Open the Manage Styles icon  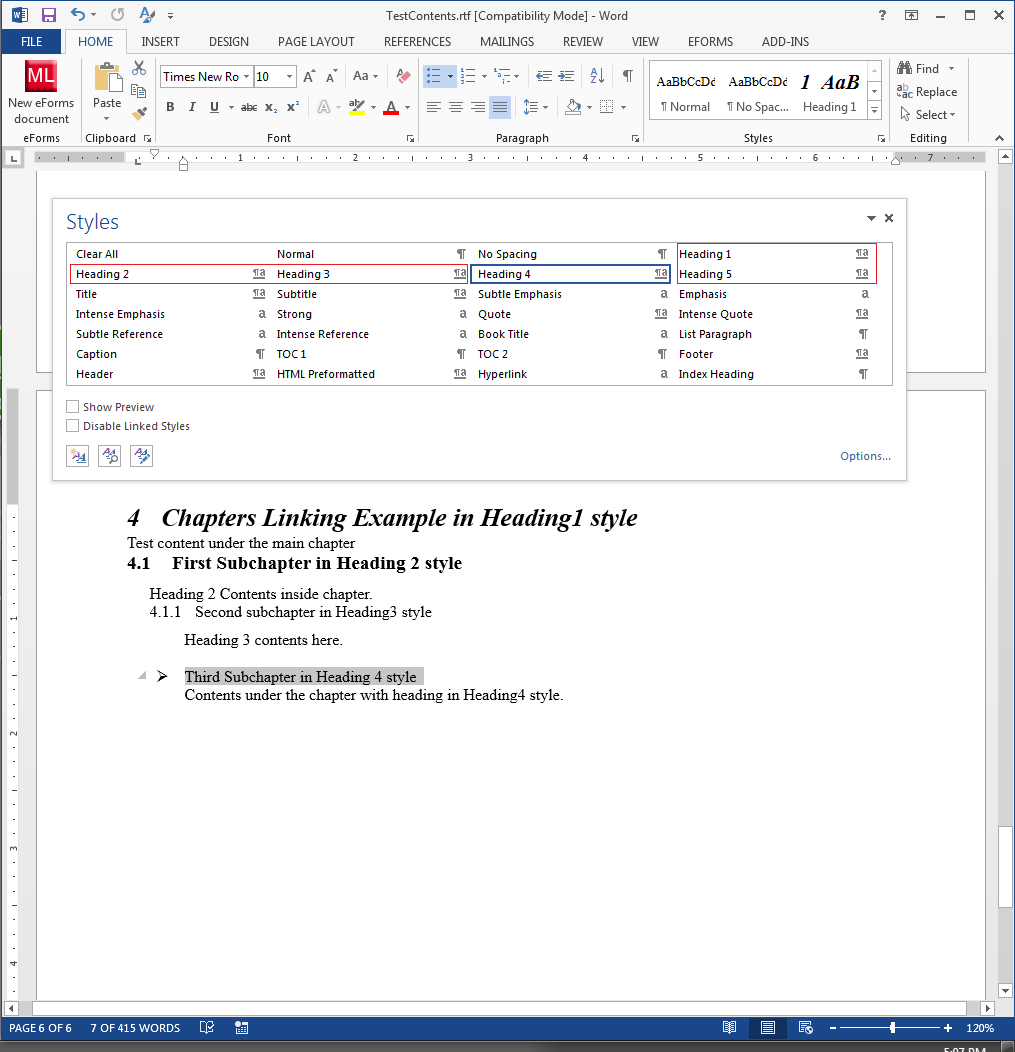[141, 456]
